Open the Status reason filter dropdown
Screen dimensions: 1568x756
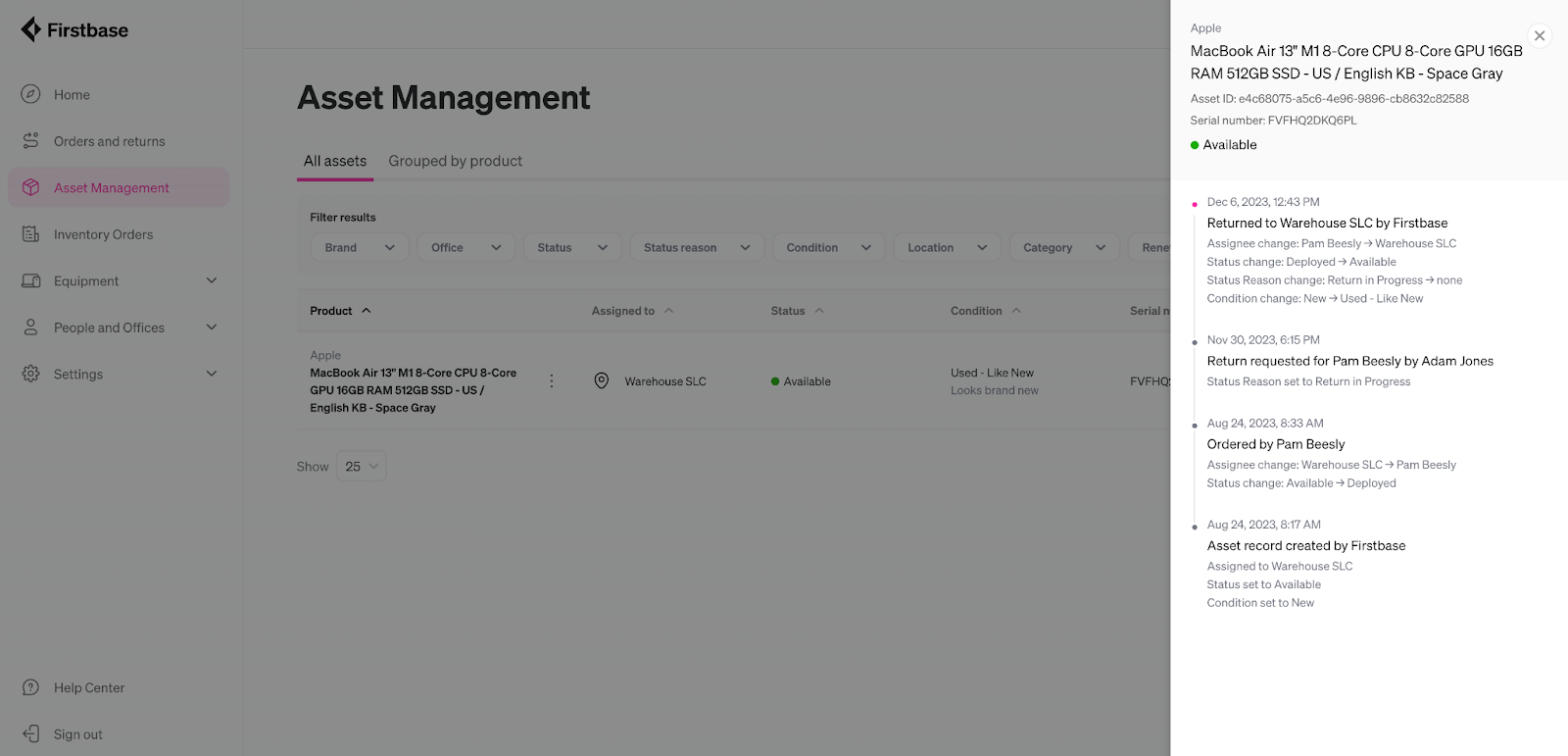[697, 247]
